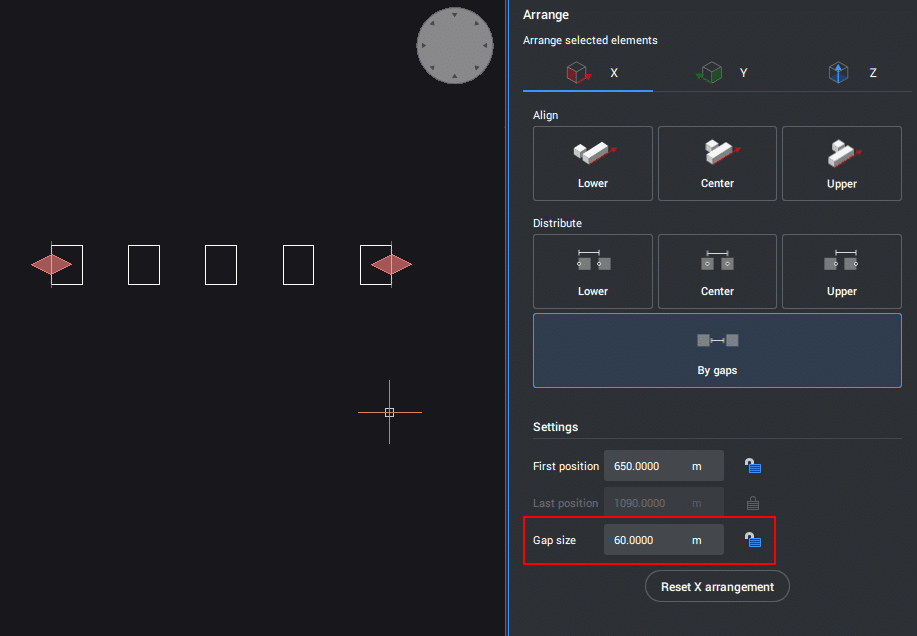Click the Arrange panel title
This screenshot has height=636, width=917.
(546, 15)
